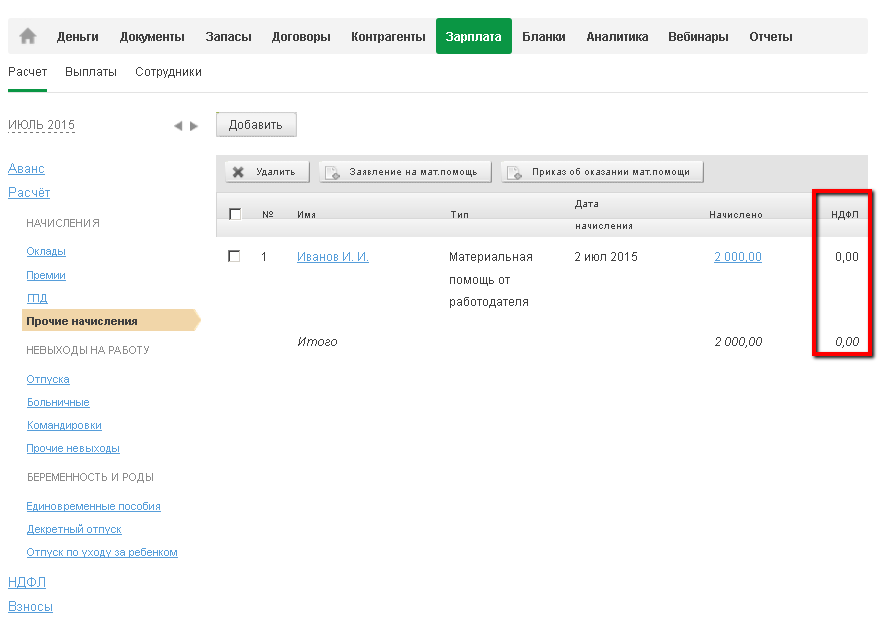Open employee Иванов И. И. link
This screenshot has height=624, width=880.
tap(333, 256)
